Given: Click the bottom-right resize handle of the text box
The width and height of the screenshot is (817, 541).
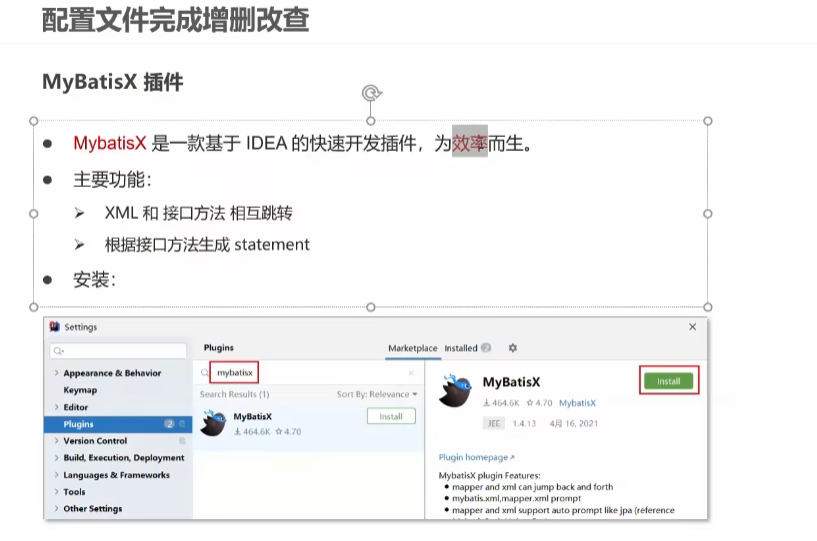Looking at the screenshot, I should click(708, 307).
